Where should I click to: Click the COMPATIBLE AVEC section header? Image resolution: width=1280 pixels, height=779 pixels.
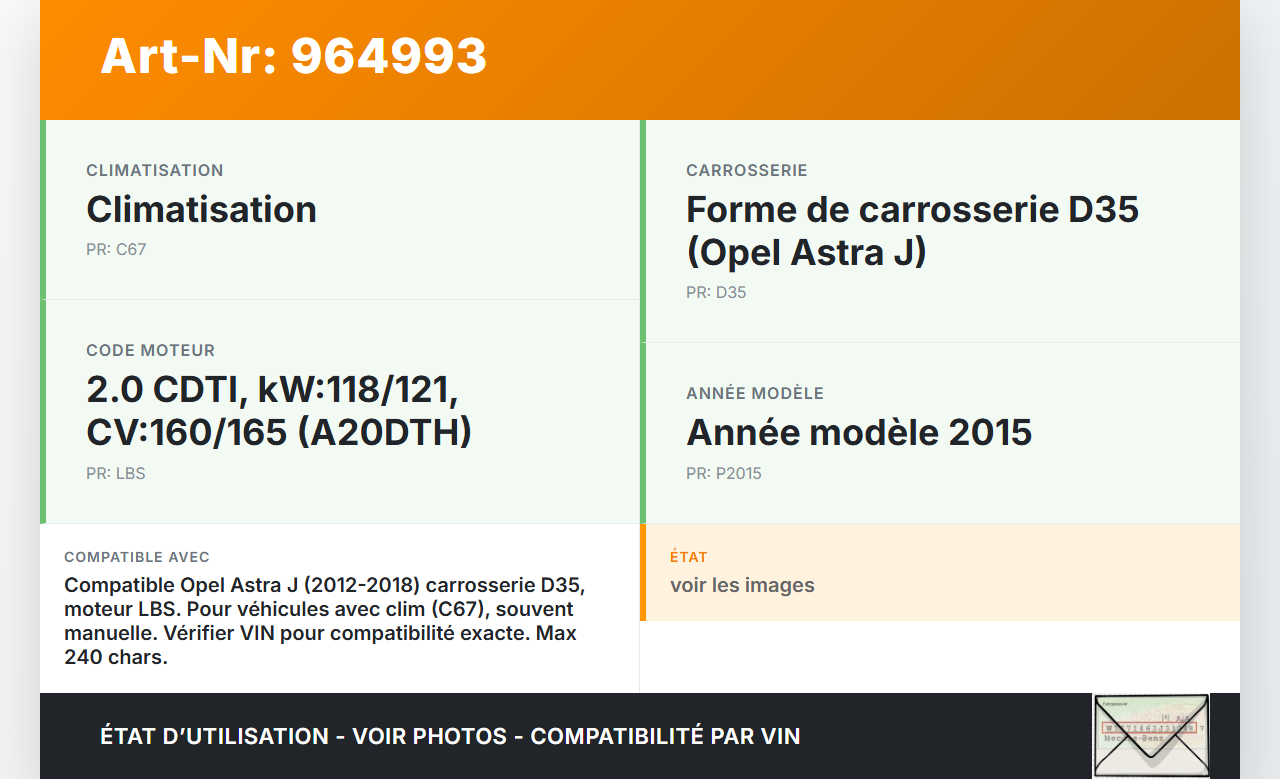click(x=136, y=556)
